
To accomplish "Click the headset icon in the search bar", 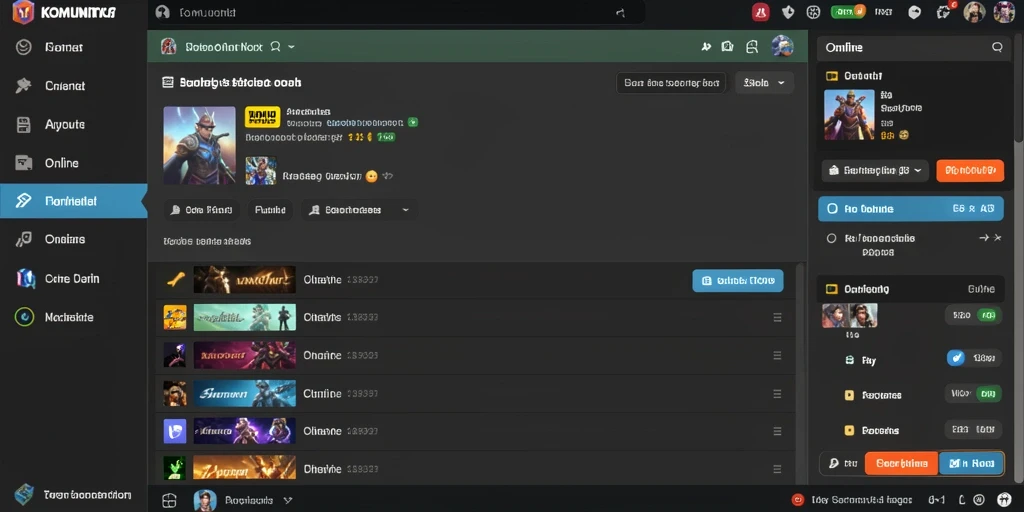I will coord(163,12).
